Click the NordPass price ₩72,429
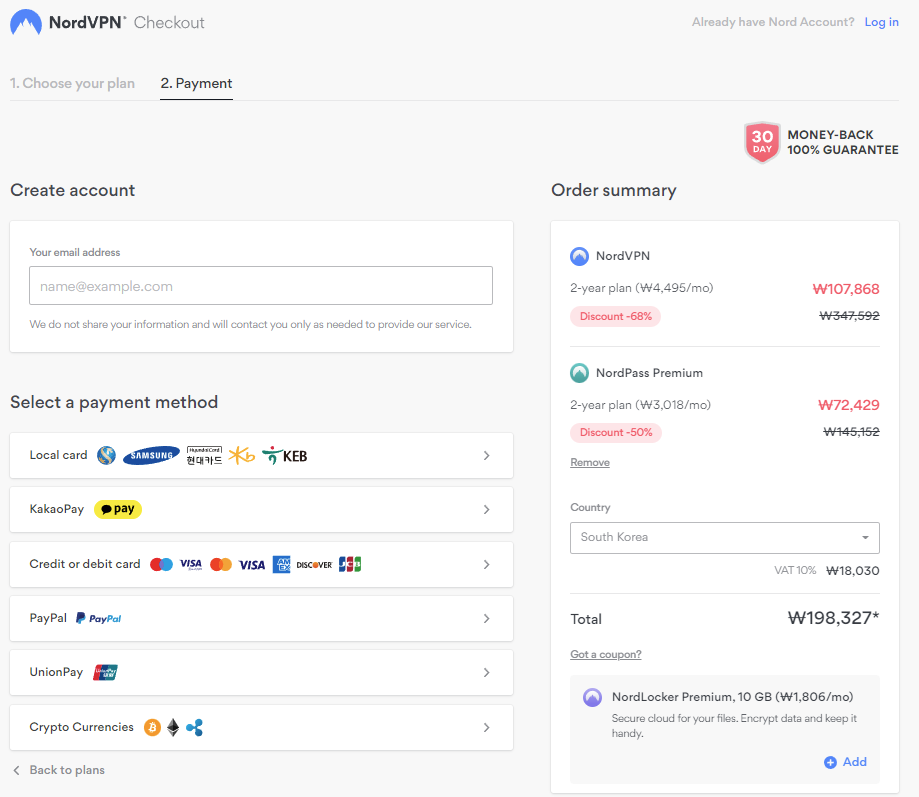This screenshot has width=919, height=797. [x=849, y=405]
